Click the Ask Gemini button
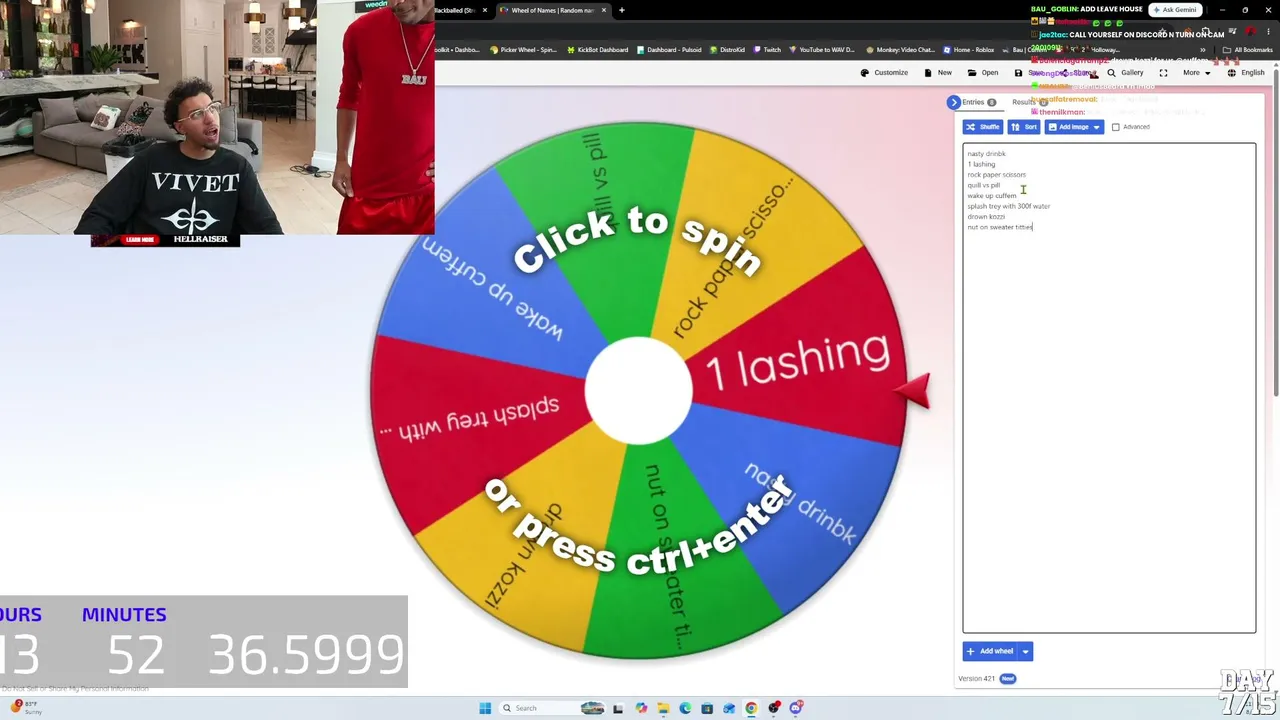Viewport: 1280px width, 720px height. click(1175, 10)
